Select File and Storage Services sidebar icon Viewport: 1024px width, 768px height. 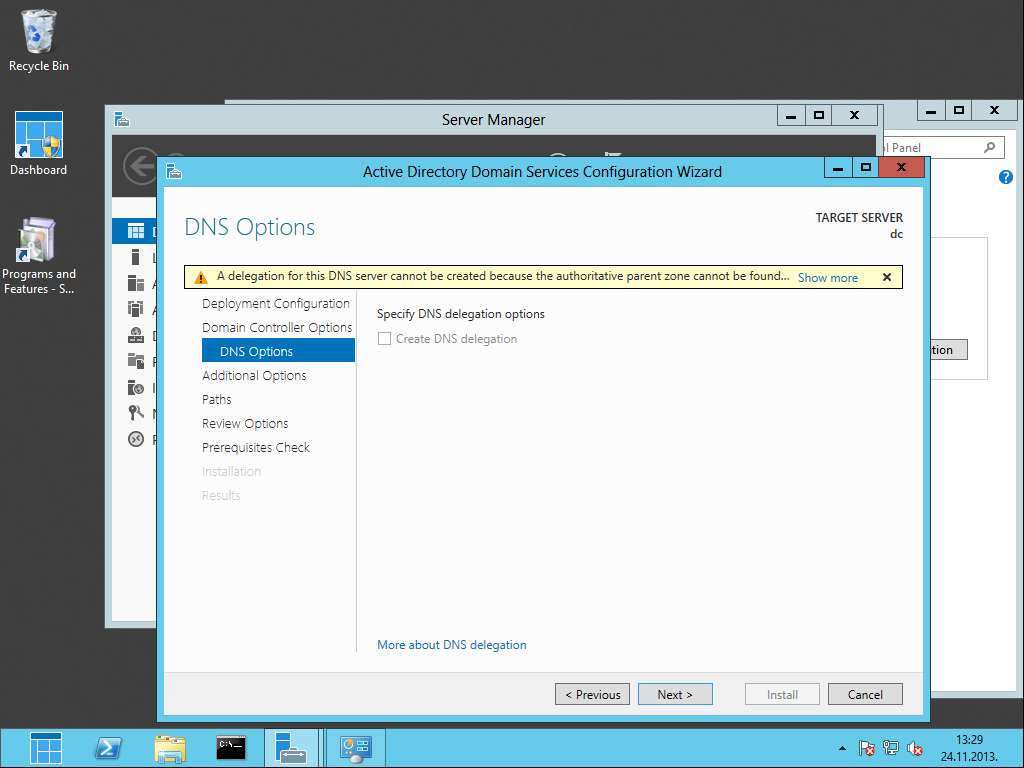[x=136, y=360]
